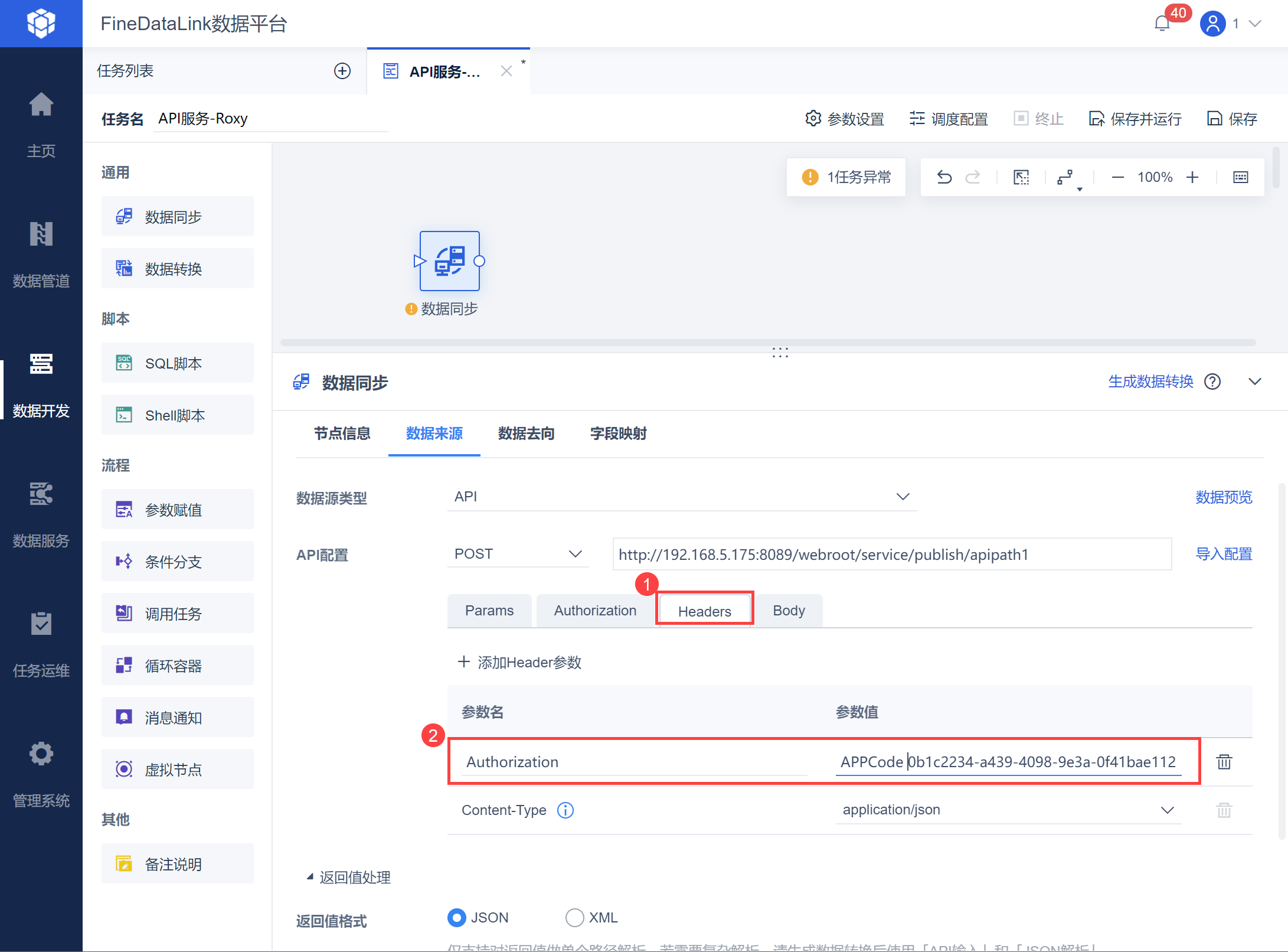Click the notification bell icon
The width and height of the screenshot is (1288, 952).
click(x=1162, y=24)
